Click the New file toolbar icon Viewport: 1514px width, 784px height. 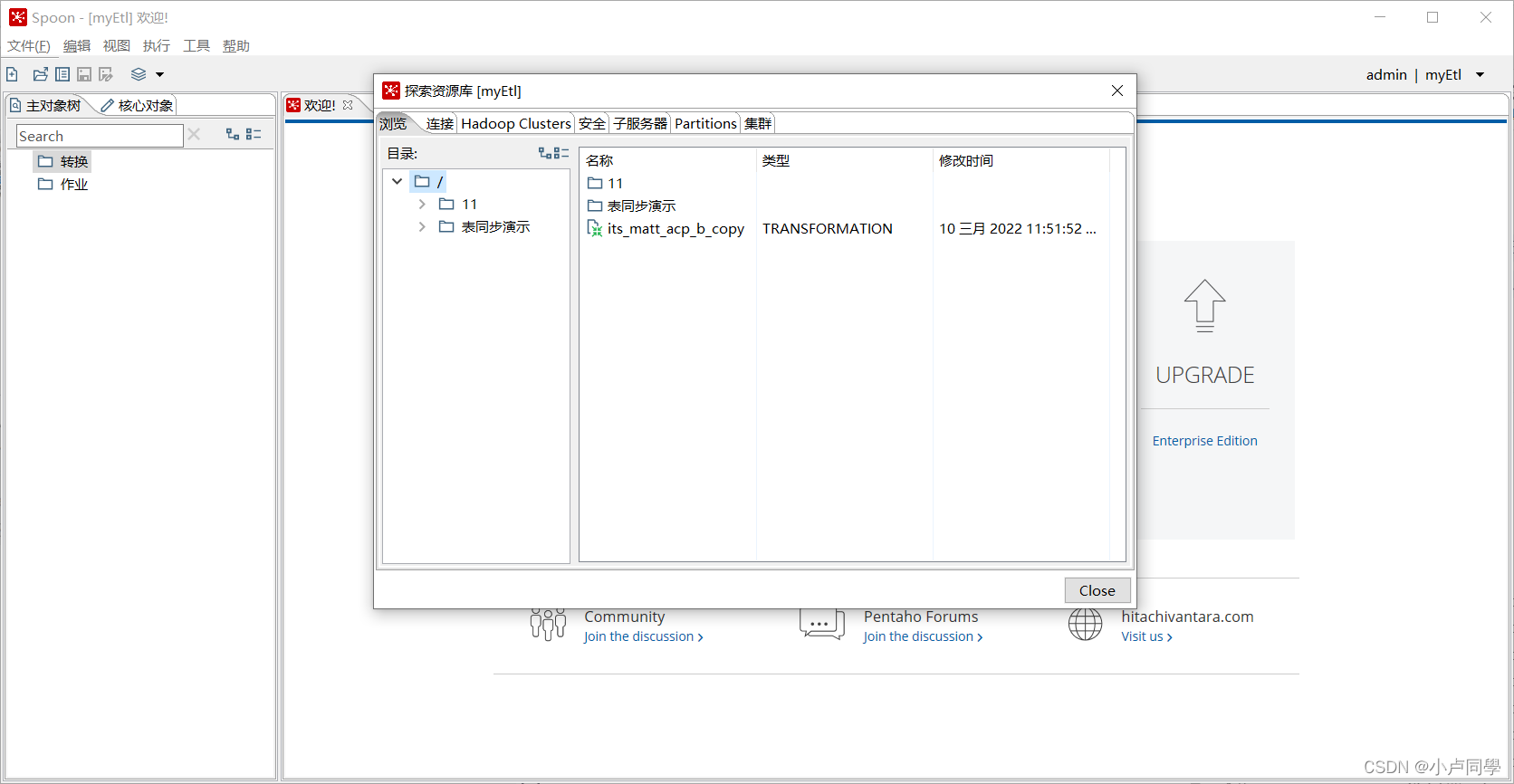pyautogui.click(x=13, y=74)
